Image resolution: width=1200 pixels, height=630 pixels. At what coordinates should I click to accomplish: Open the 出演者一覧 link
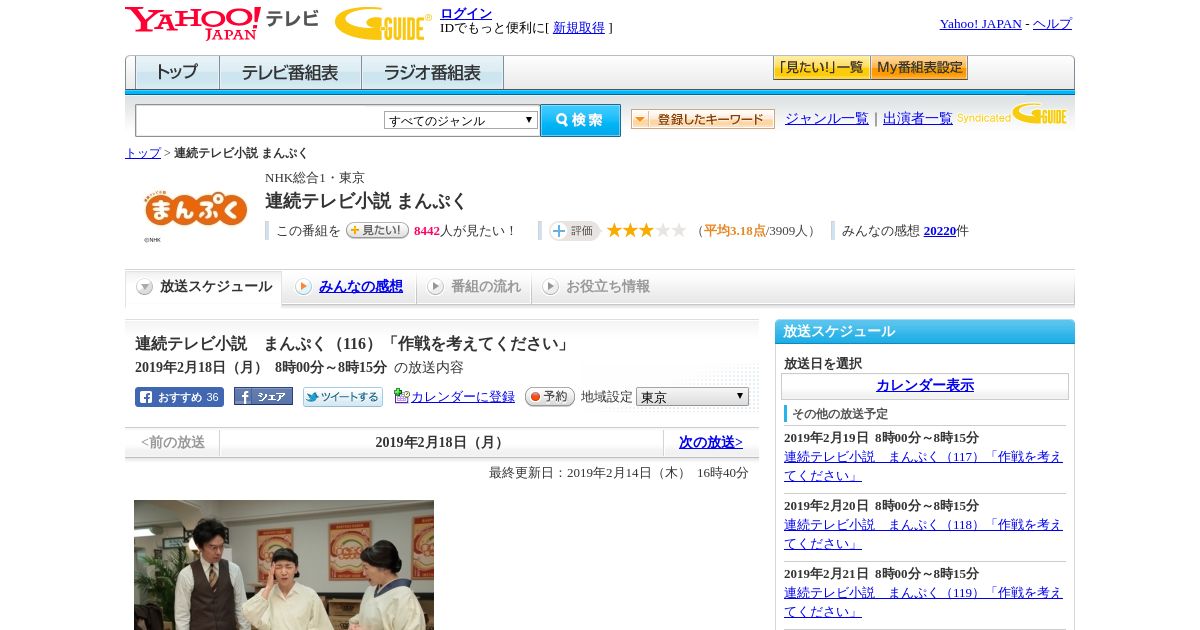pyautogui.click(x=918, y=118)
